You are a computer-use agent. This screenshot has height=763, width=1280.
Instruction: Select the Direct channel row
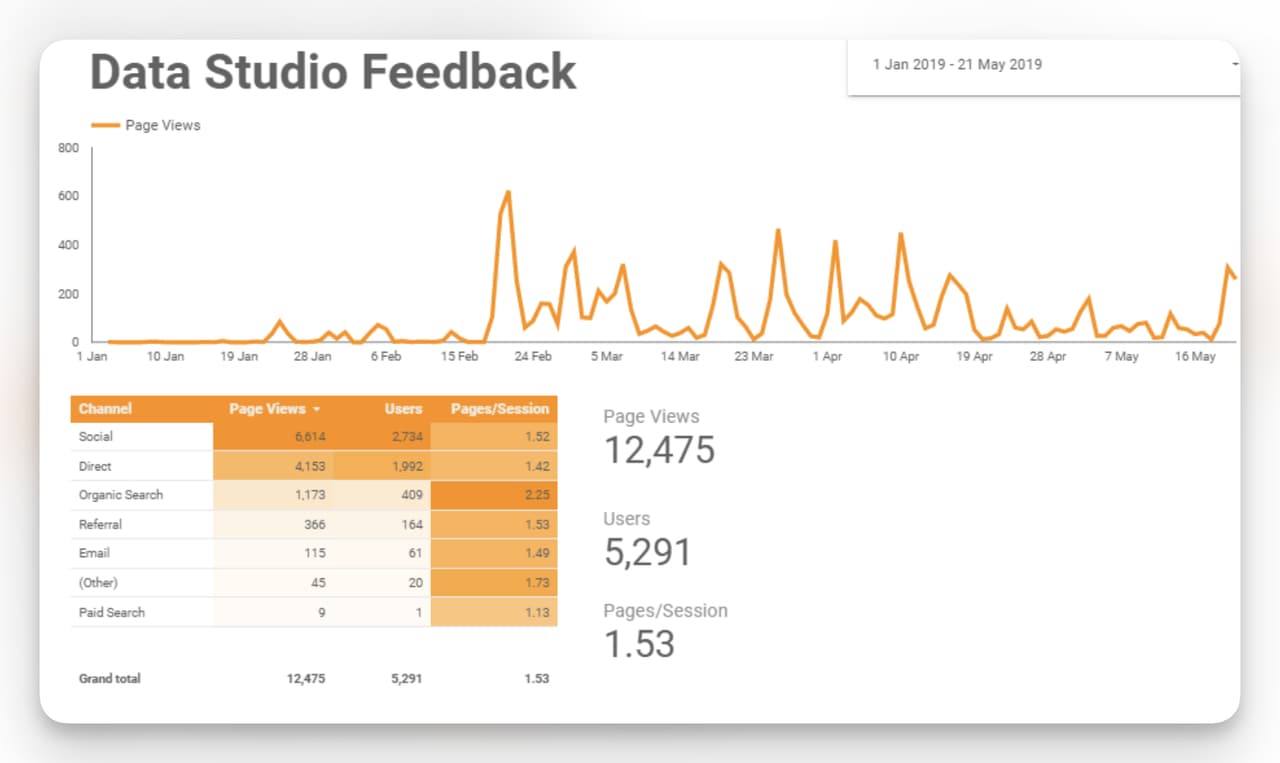point(314,466)
